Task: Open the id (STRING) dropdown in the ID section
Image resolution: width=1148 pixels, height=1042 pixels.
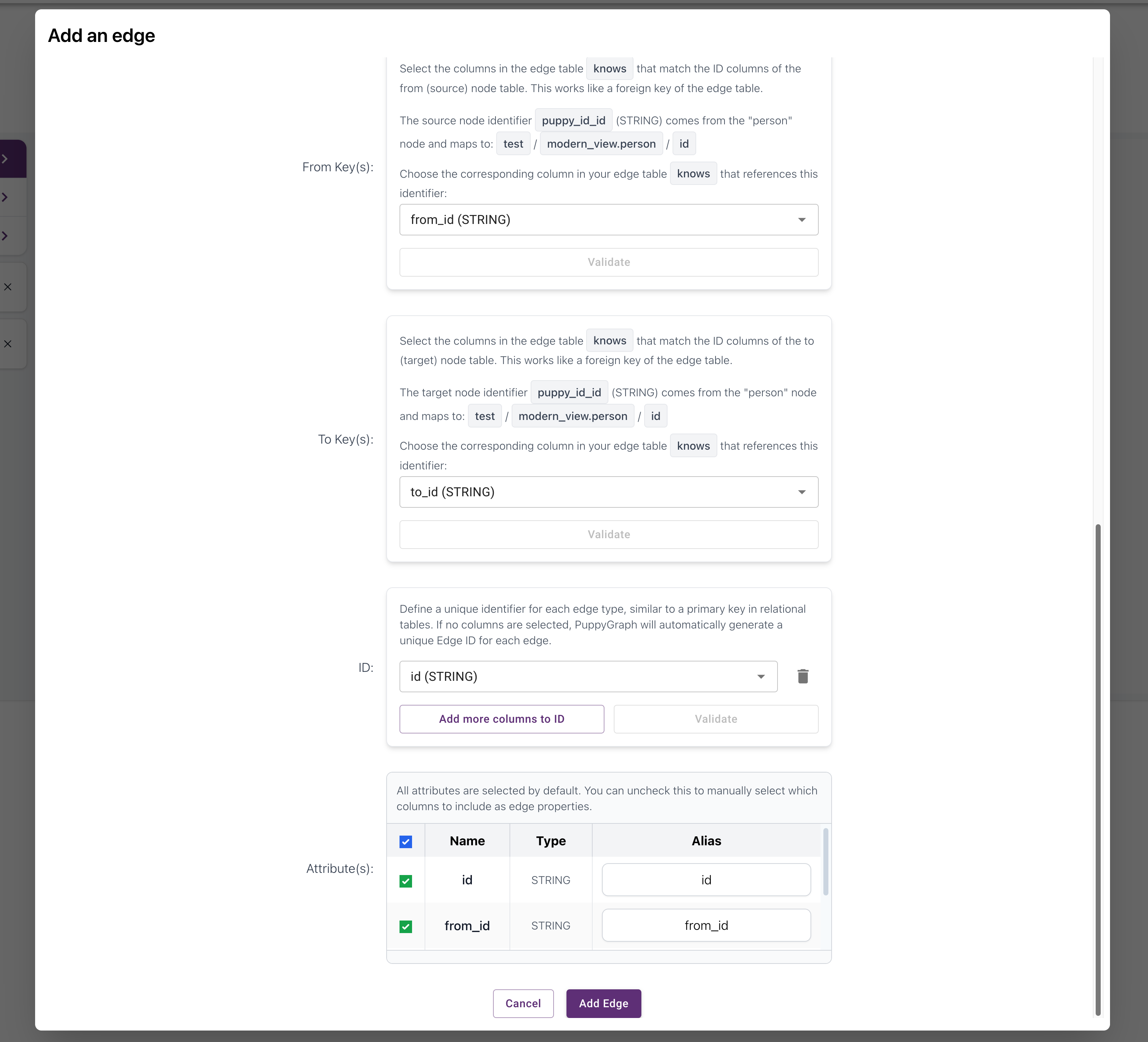Action: point(588,677)
